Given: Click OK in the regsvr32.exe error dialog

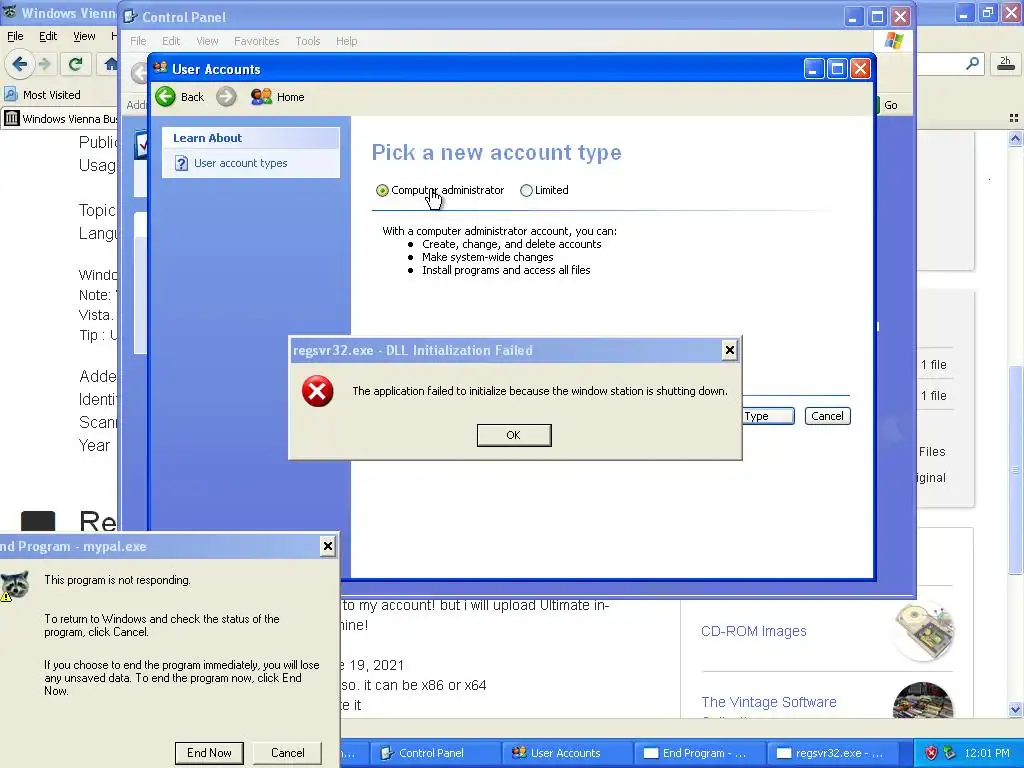Looking at the screenshot, I should (x=514, y=435).
